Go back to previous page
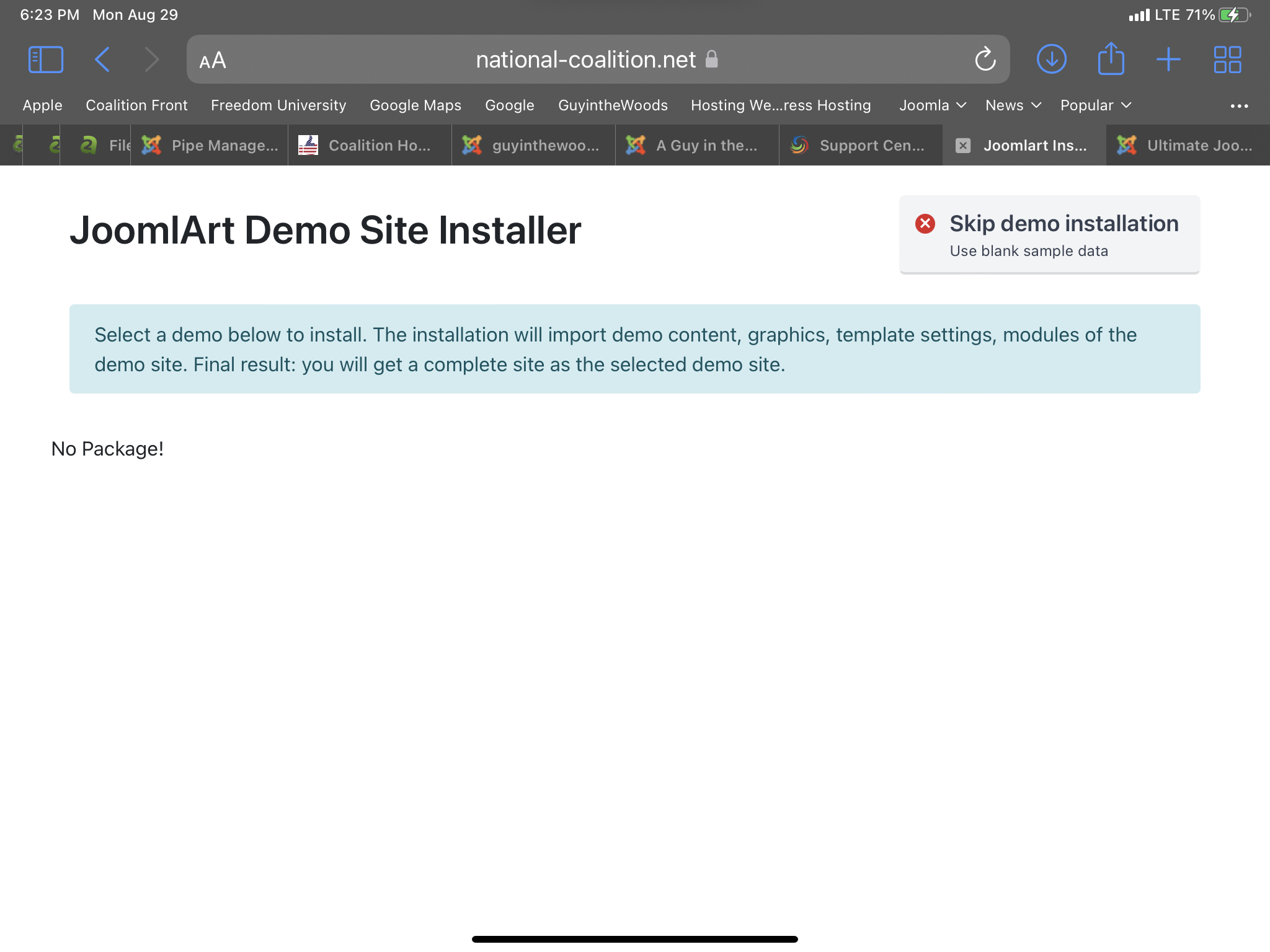Image resolution: width=1270 pixels, height=952 pixels. [102, 59]
